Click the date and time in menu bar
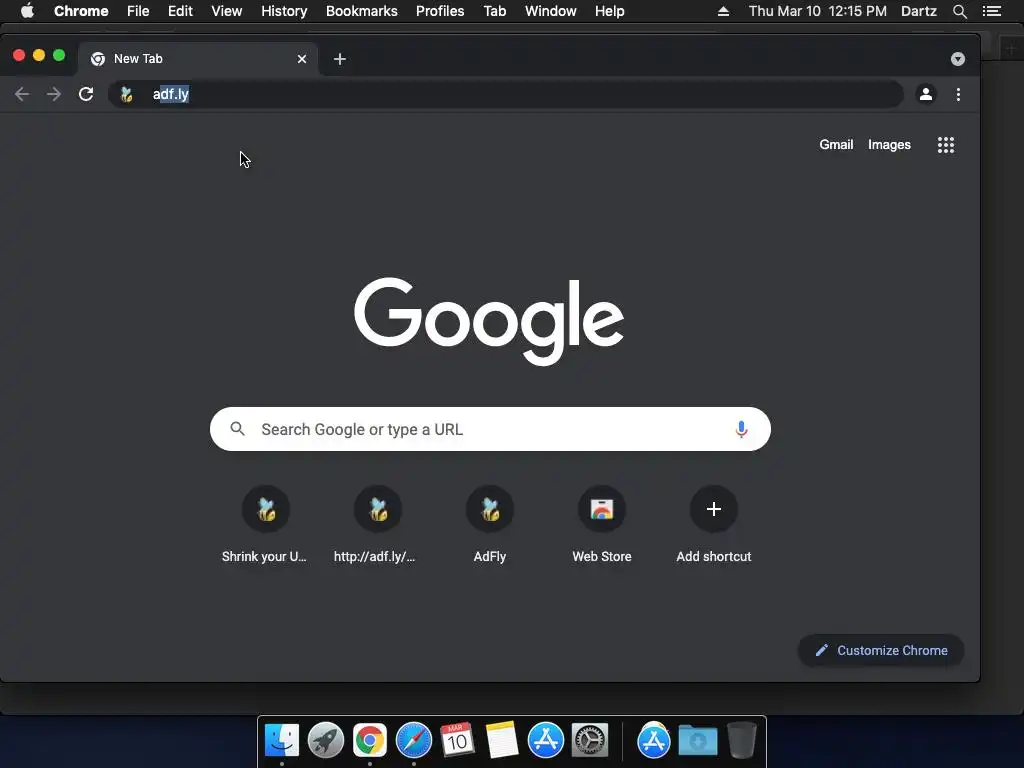This screenshot has height=768, width=1024. click(818, 11)
